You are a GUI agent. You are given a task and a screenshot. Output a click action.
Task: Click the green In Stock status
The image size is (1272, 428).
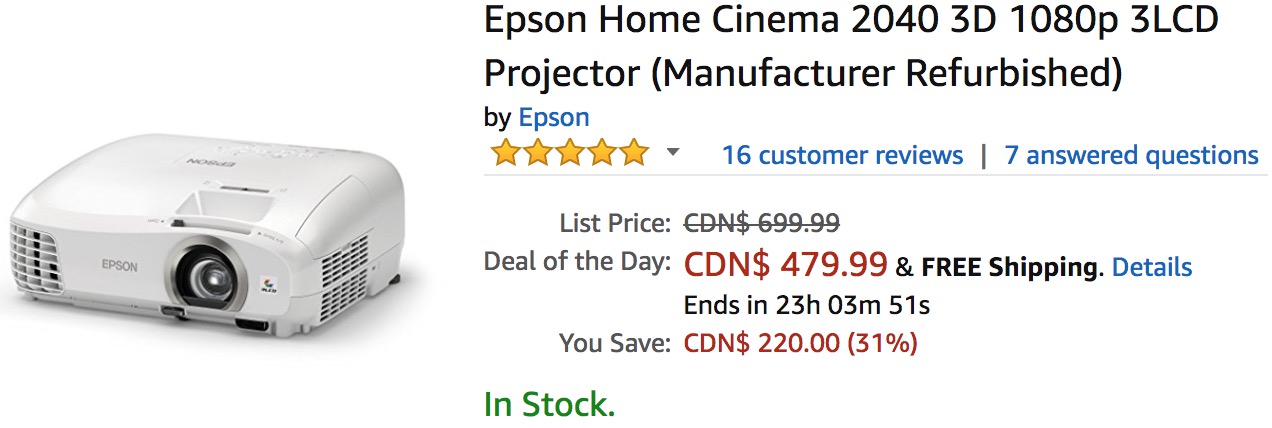[549, 404]
